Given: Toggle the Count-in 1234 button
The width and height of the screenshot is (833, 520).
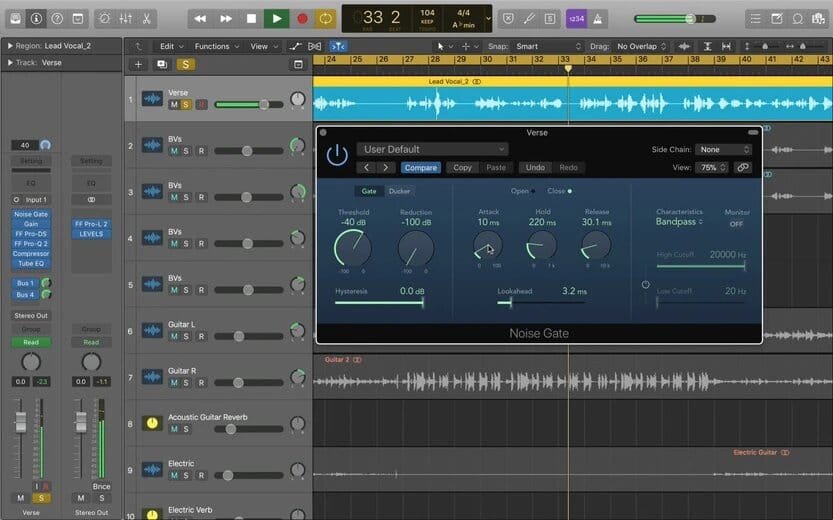Looking at the screenshot, I should click(576, 19).
